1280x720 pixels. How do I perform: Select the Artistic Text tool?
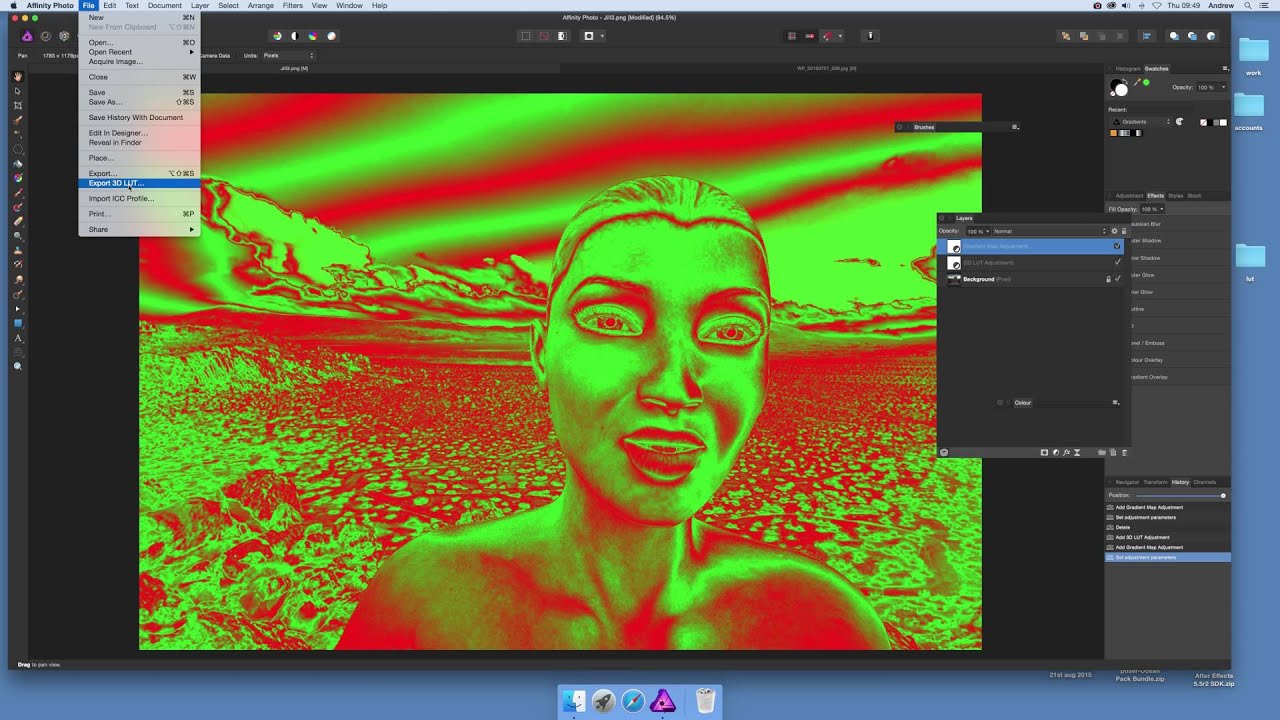tap(18, 338)
